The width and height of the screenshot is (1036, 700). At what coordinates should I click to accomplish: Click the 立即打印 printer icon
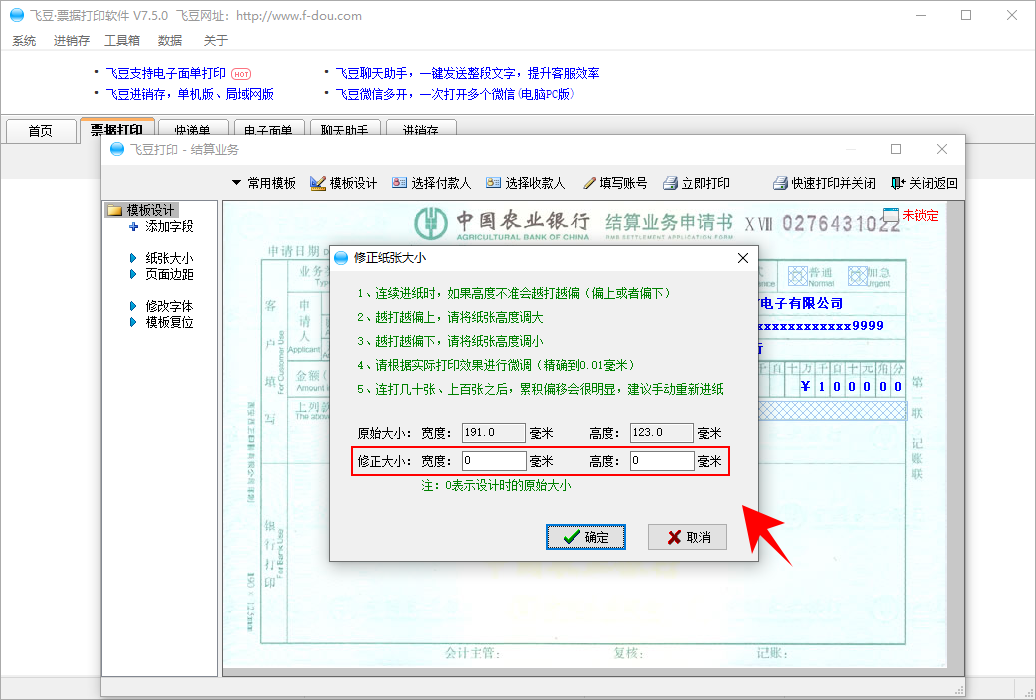pos(671,183)
